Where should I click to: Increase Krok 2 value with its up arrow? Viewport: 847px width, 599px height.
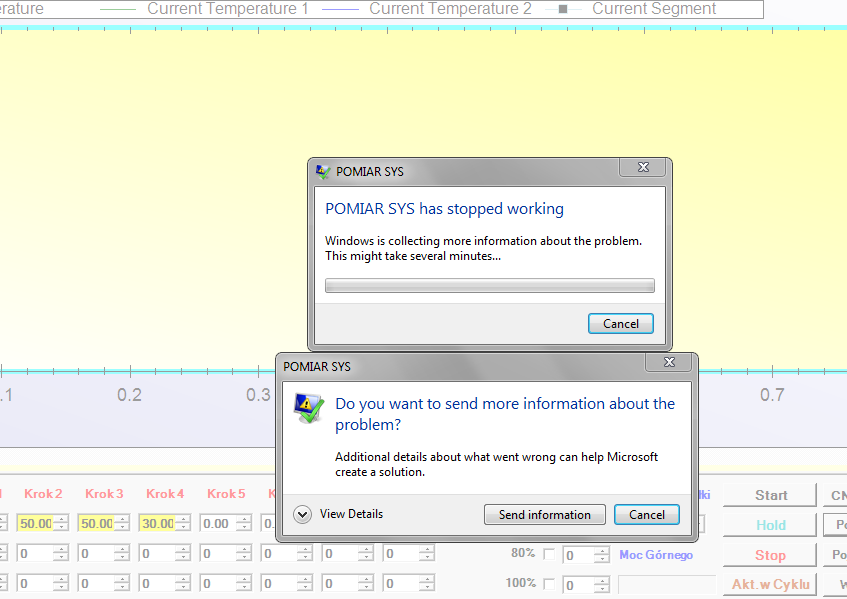[x=62, y=520]
